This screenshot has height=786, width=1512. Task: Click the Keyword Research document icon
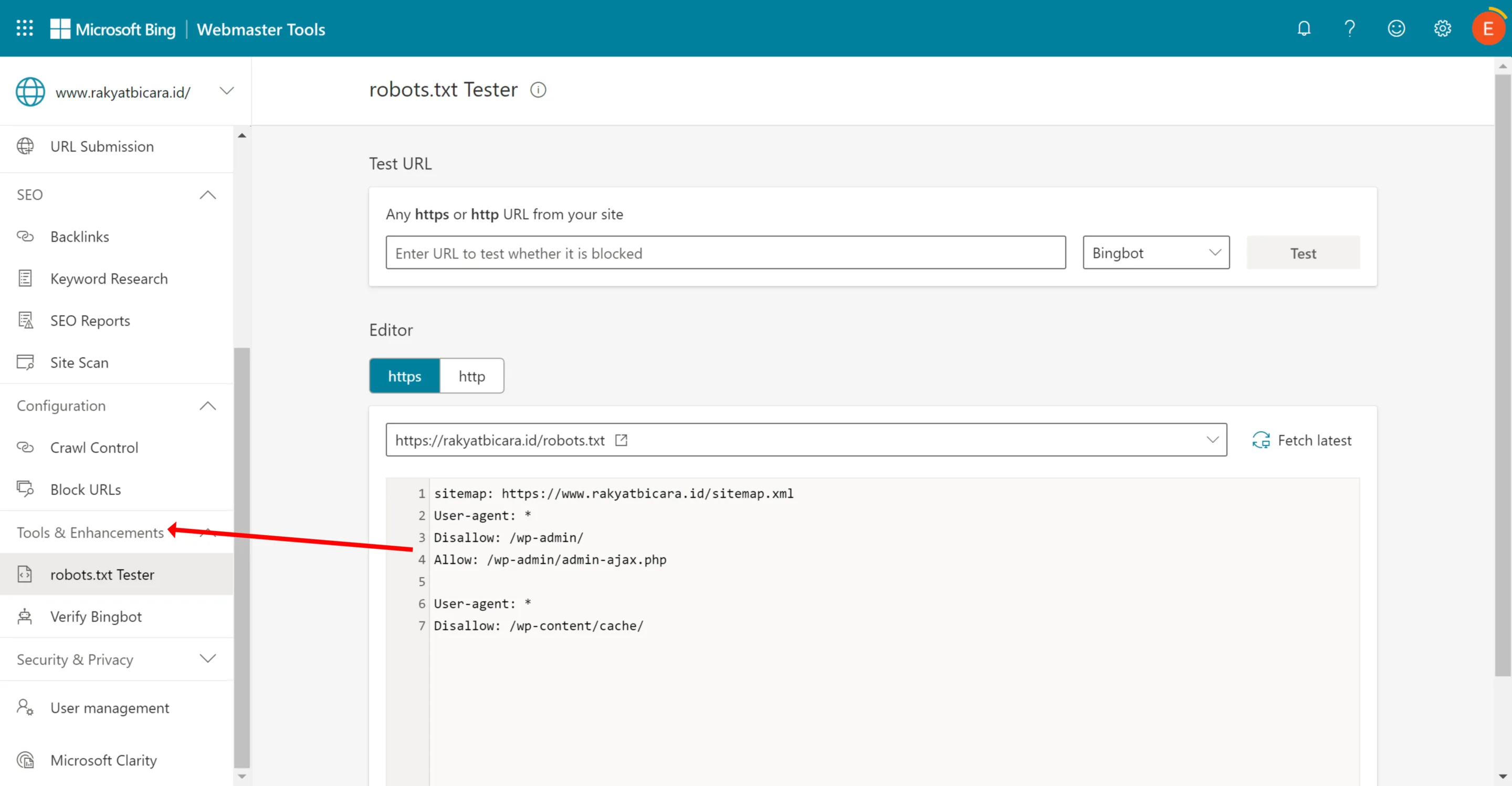[x=25, y=278]
